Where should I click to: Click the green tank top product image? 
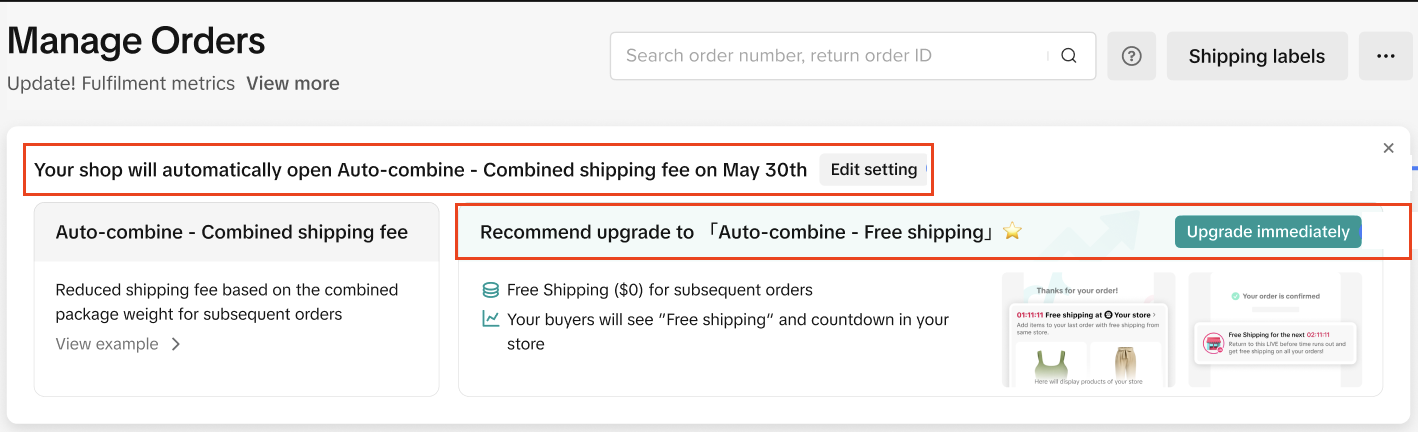1047,365
